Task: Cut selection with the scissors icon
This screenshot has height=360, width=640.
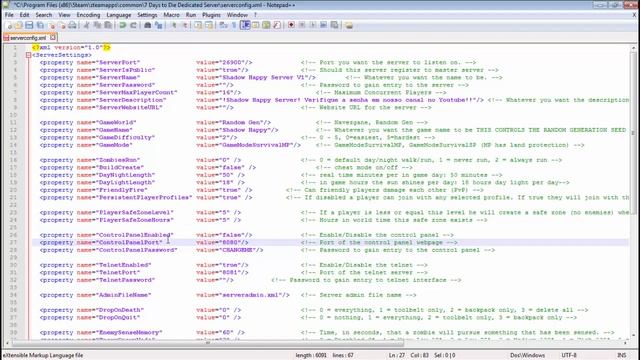Action: pyautogui.click(x=87, y=25)
